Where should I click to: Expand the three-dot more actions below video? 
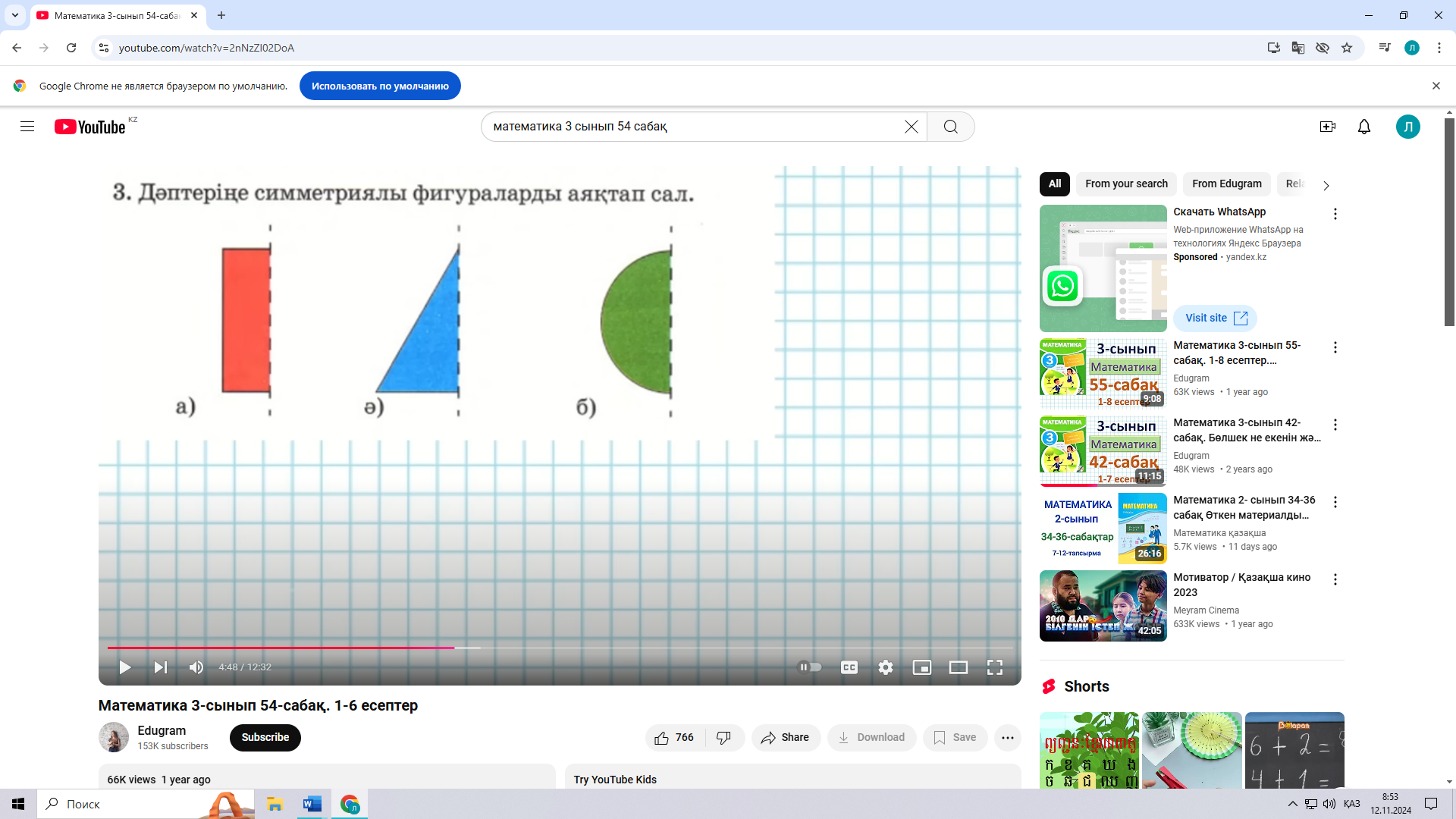click(1007, 737)
